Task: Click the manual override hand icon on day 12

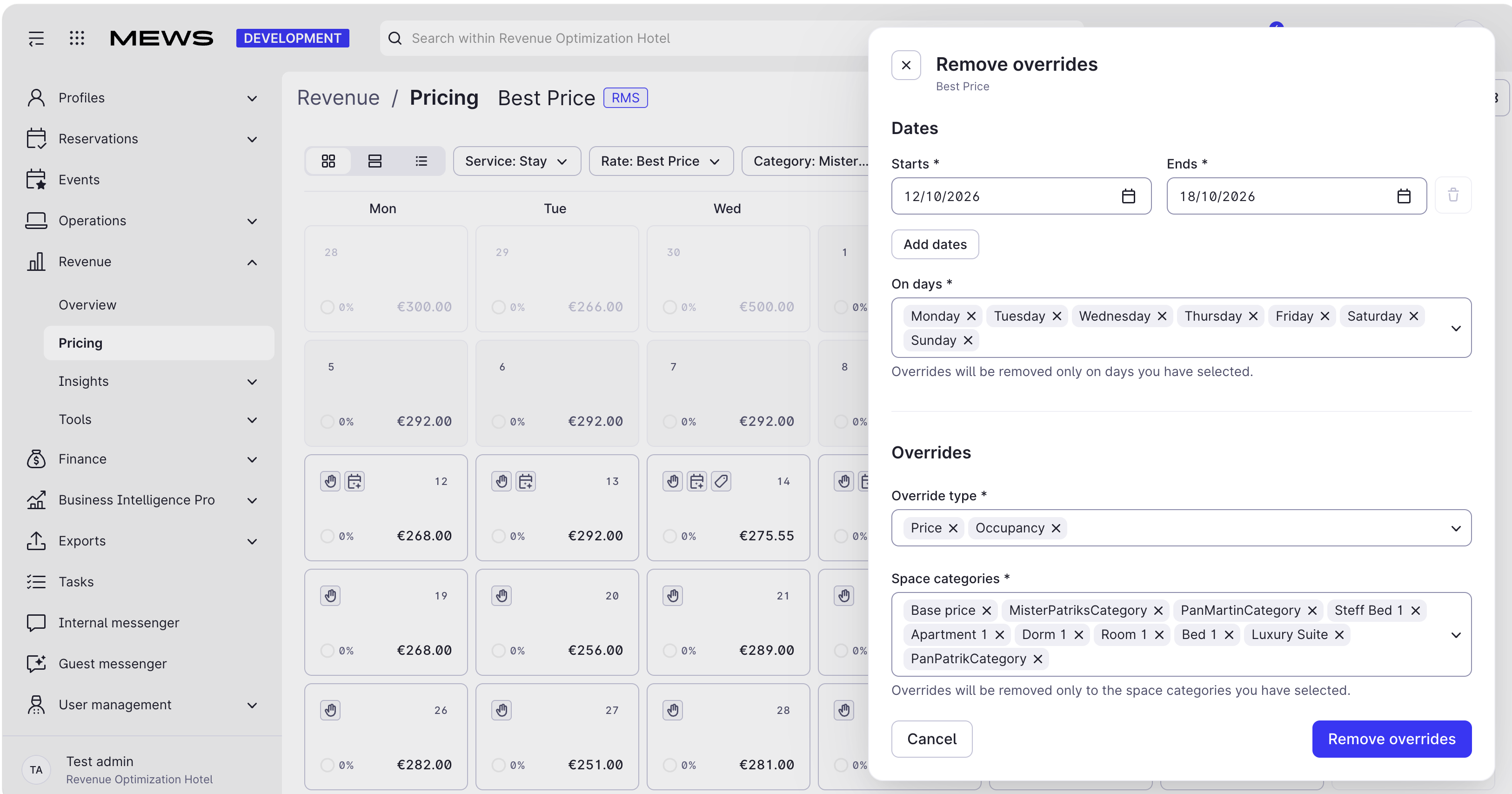Action: [x=330, y=482]
